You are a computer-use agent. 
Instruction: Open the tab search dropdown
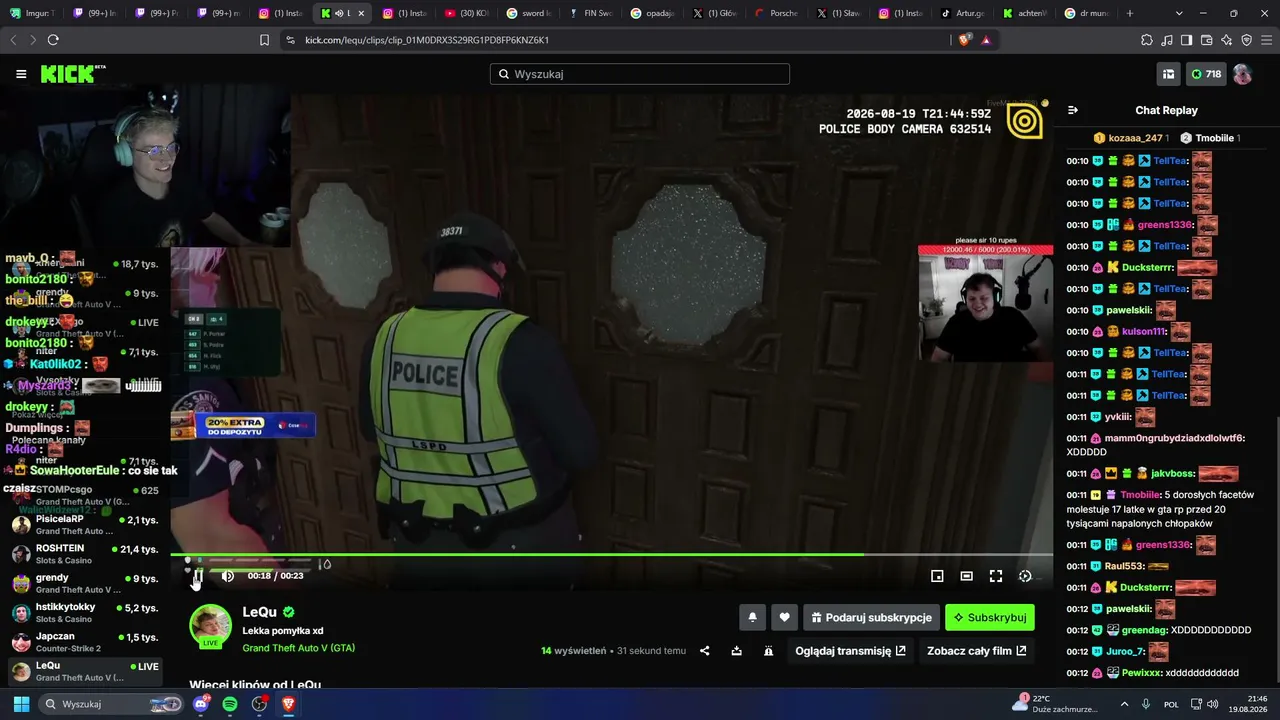click(x=1179, y=13)
